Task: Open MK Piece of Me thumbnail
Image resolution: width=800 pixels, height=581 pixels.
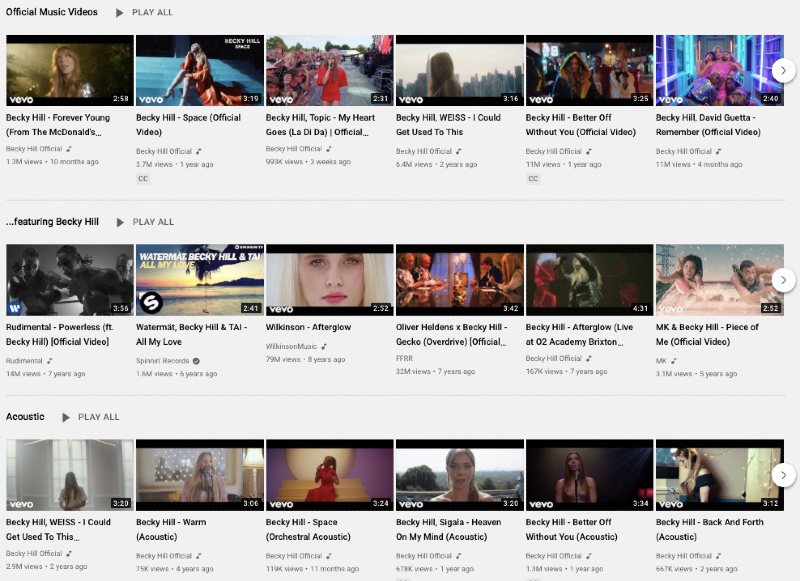Action: coord(719,280)
